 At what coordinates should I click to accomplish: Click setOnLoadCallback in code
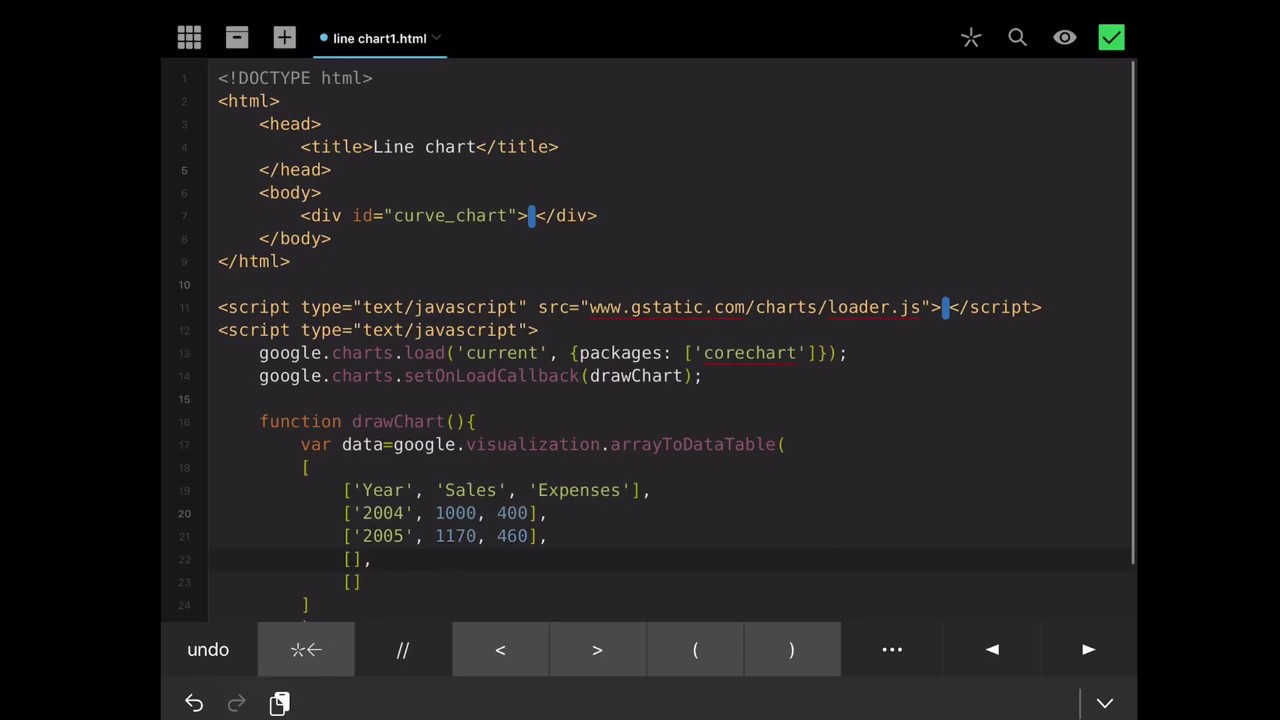coord(491,376)
